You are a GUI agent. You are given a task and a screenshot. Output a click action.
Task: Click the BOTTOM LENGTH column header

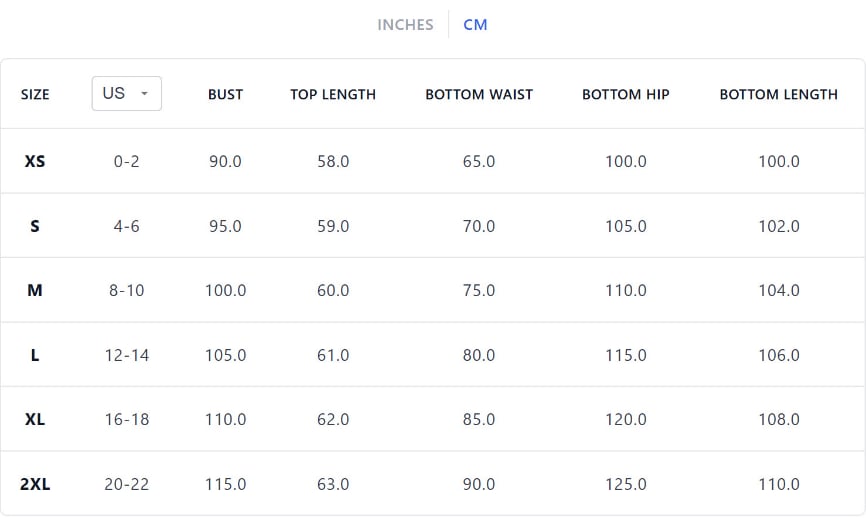[779, 94]
